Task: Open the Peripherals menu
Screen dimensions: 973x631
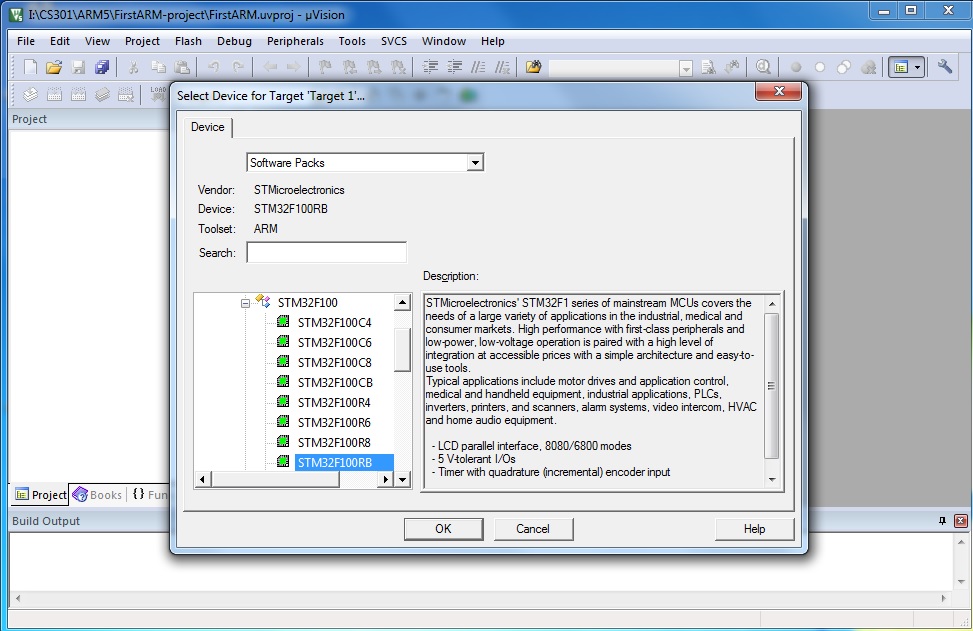Action: (295, 41)
